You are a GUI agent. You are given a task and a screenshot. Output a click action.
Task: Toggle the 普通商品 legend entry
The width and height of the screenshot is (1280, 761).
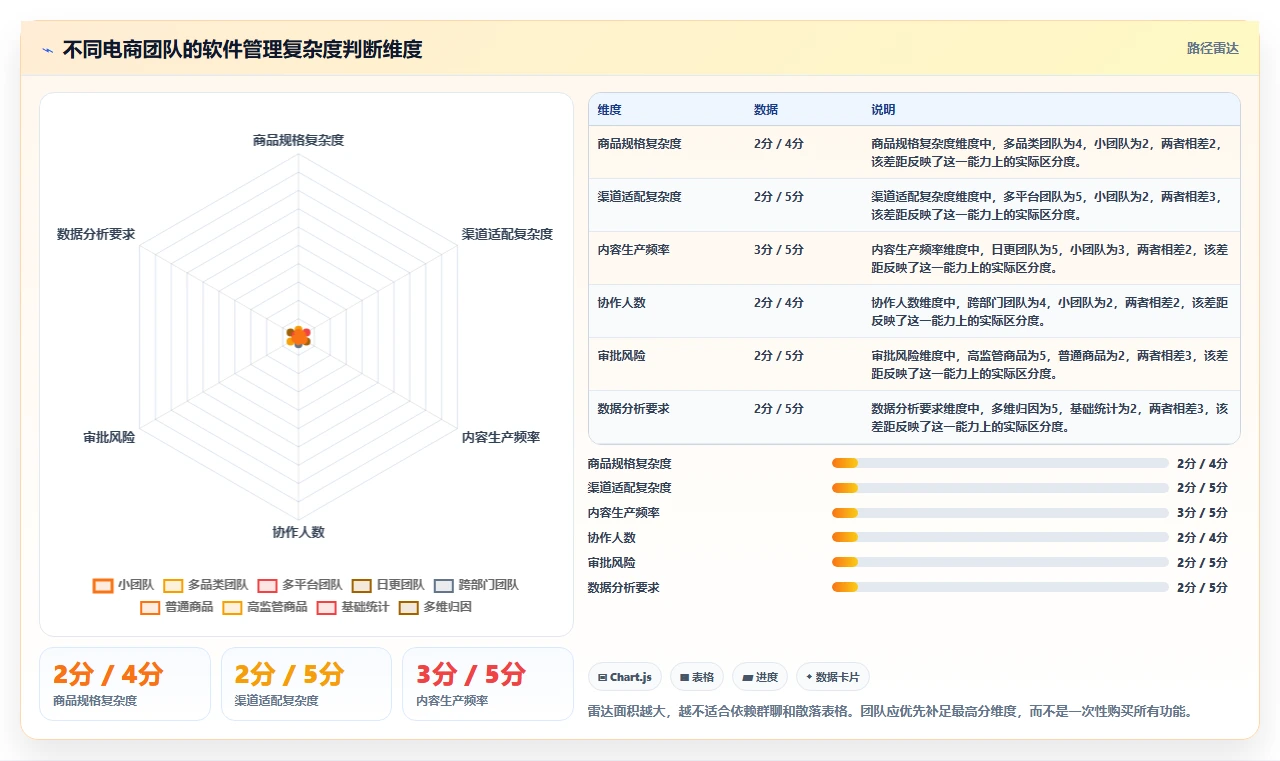tap(176, 607)
